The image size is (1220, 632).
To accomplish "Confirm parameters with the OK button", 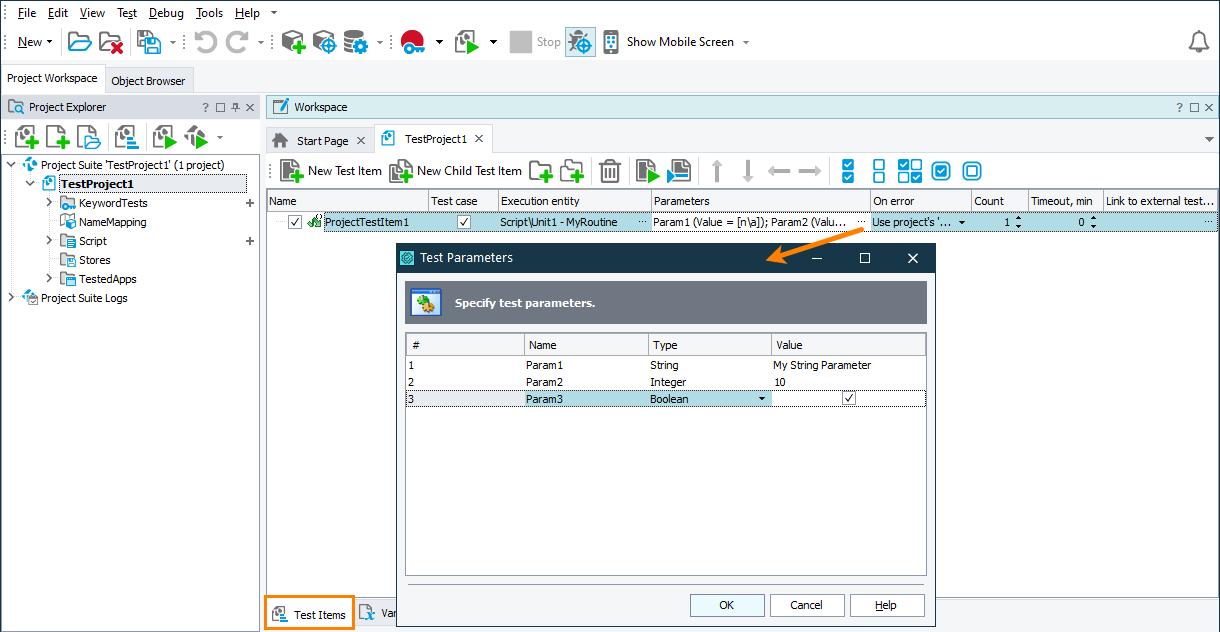I will pyautogui.click(x=726, y=604).
